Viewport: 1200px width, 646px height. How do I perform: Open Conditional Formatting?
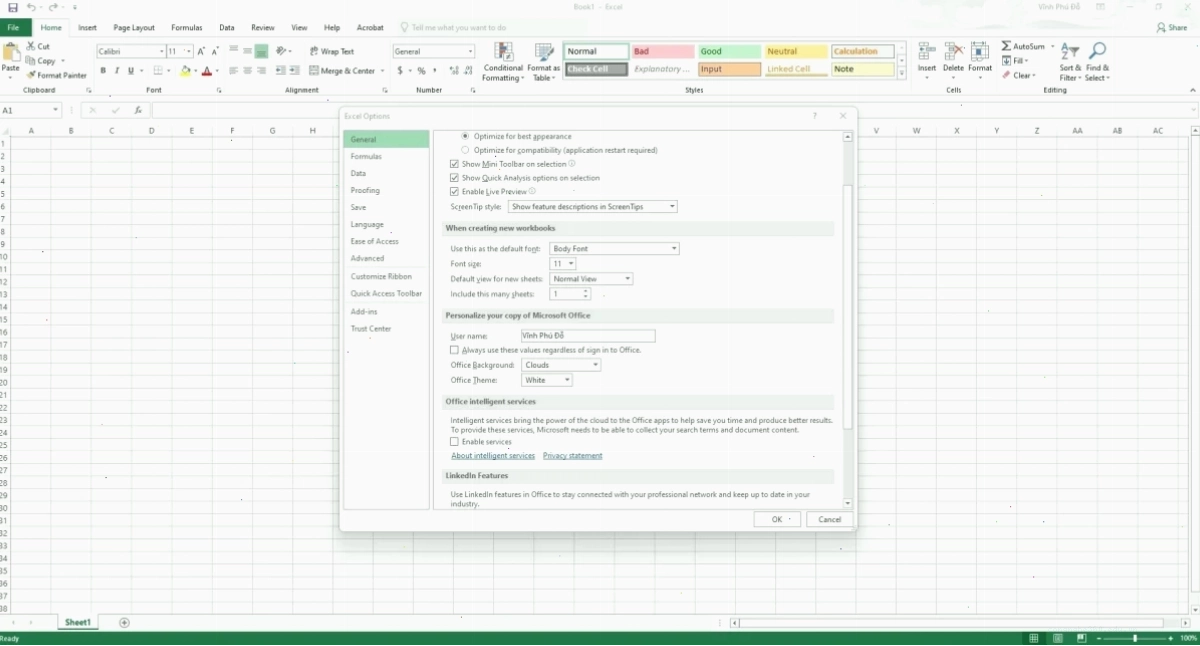pyautogui.click(x=503, y=62)
